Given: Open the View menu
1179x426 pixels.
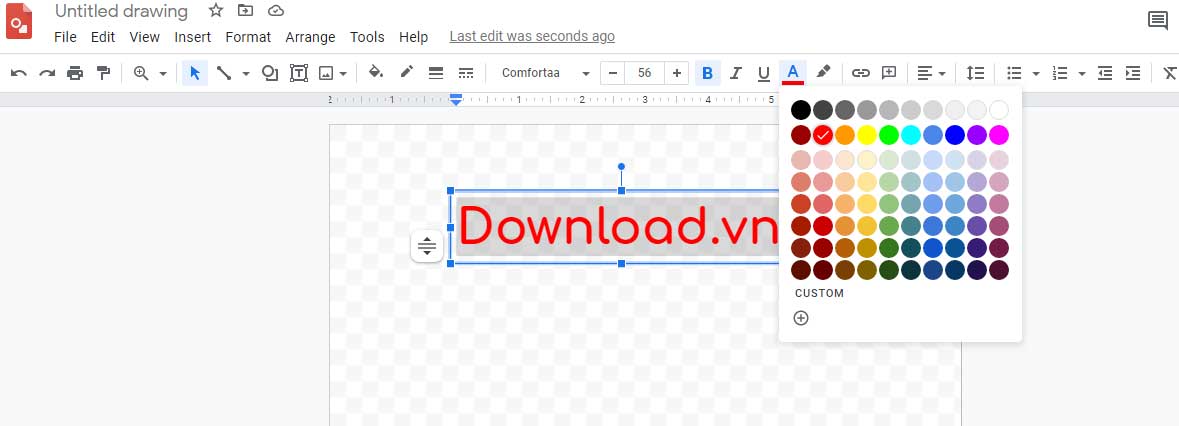Looking at the screenshot, I should pos(144,37).
